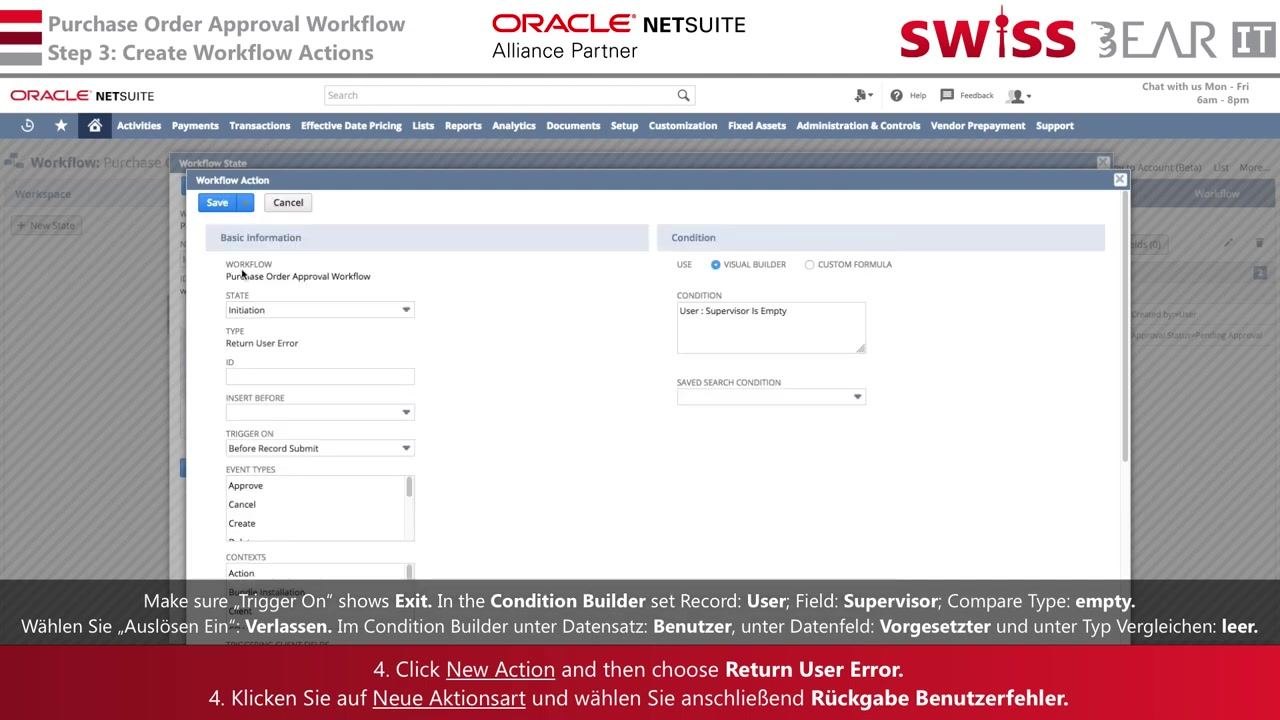Open the Payments menu

[x=195, y=126]
